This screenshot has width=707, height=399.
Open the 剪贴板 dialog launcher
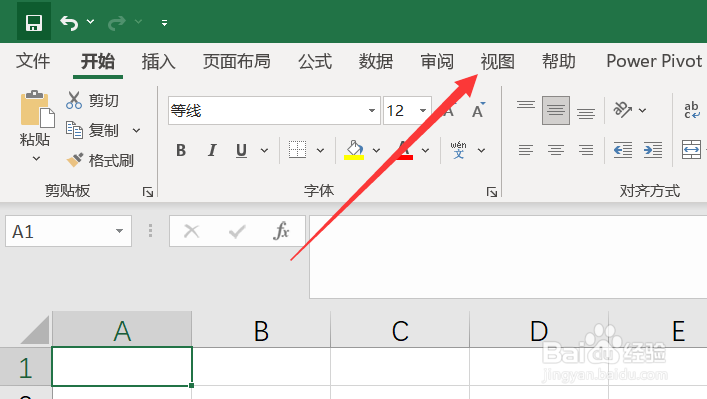click(148, 192)
